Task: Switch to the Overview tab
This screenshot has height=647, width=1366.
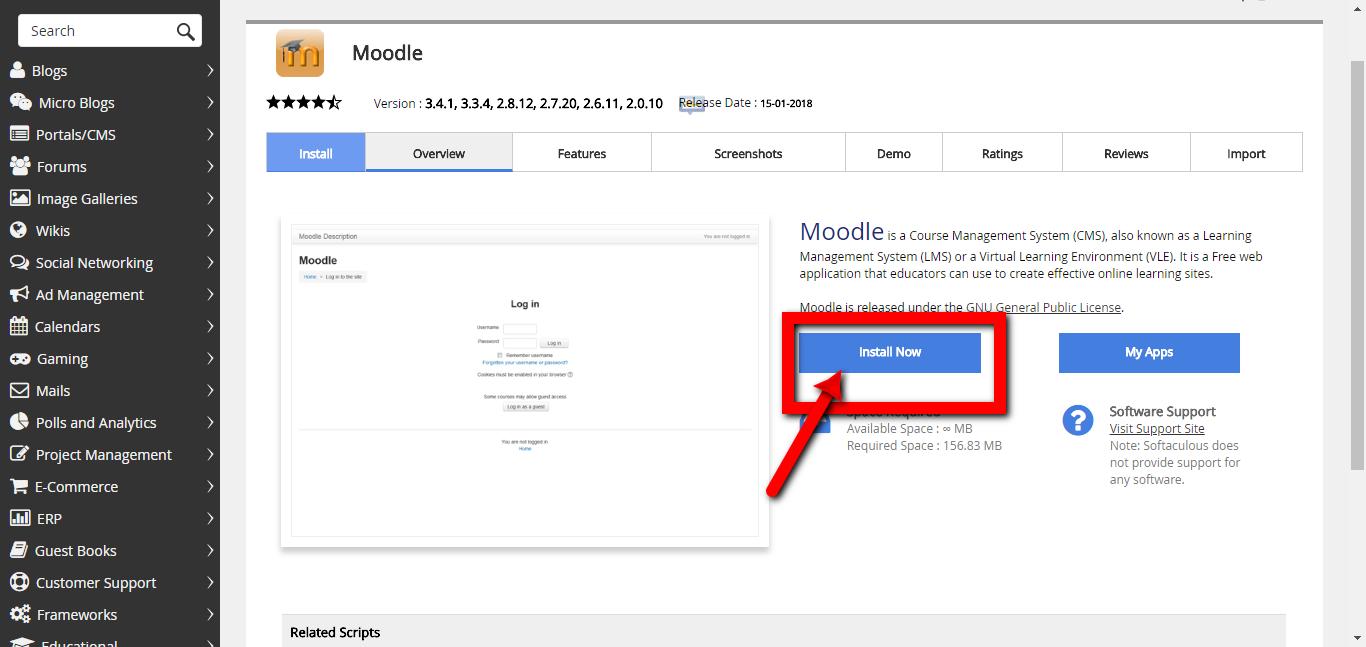Action: click(x=439, y=153)
